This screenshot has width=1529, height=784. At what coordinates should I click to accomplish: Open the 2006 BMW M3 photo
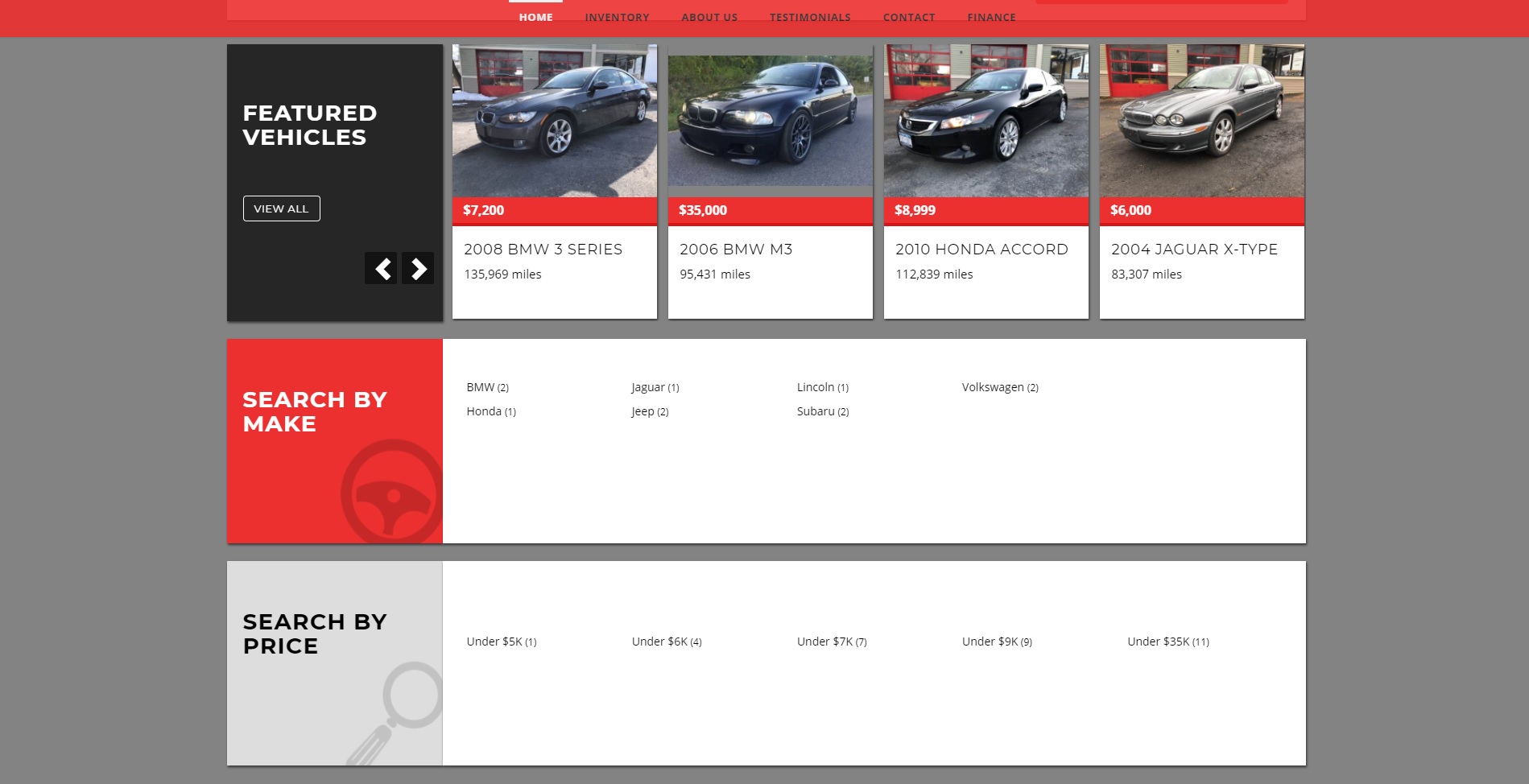click(x=771, y=121)
